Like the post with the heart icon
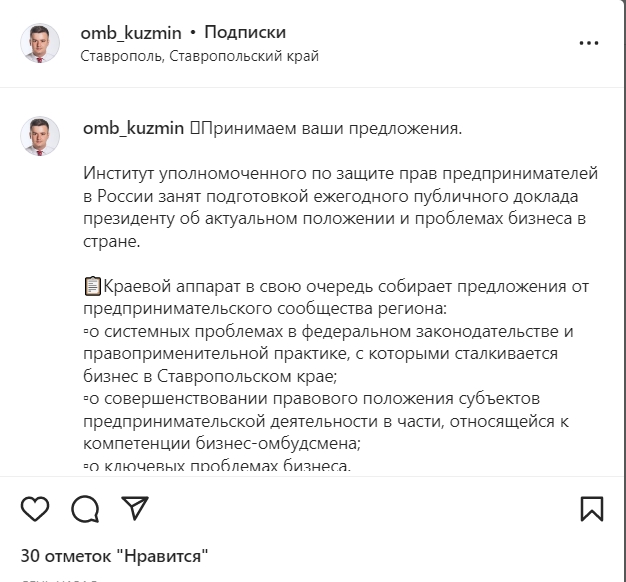 point(35,509)
